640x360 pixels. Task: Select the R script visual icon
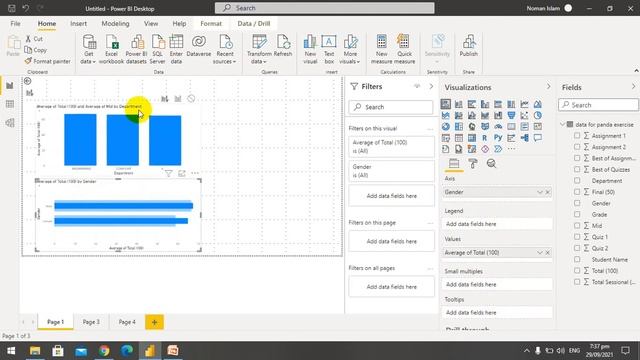click(484, 138)
